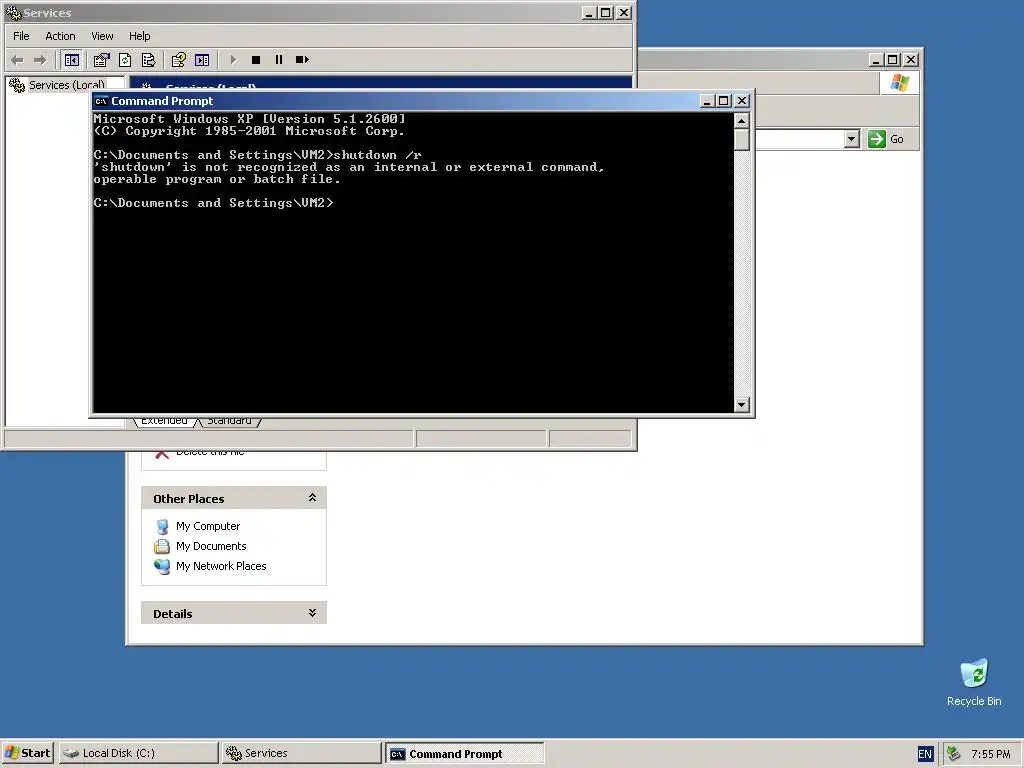1024x768 pixels.
Task: Switch to Local Disk (C:) taskbar button
Action: (138, 753)
